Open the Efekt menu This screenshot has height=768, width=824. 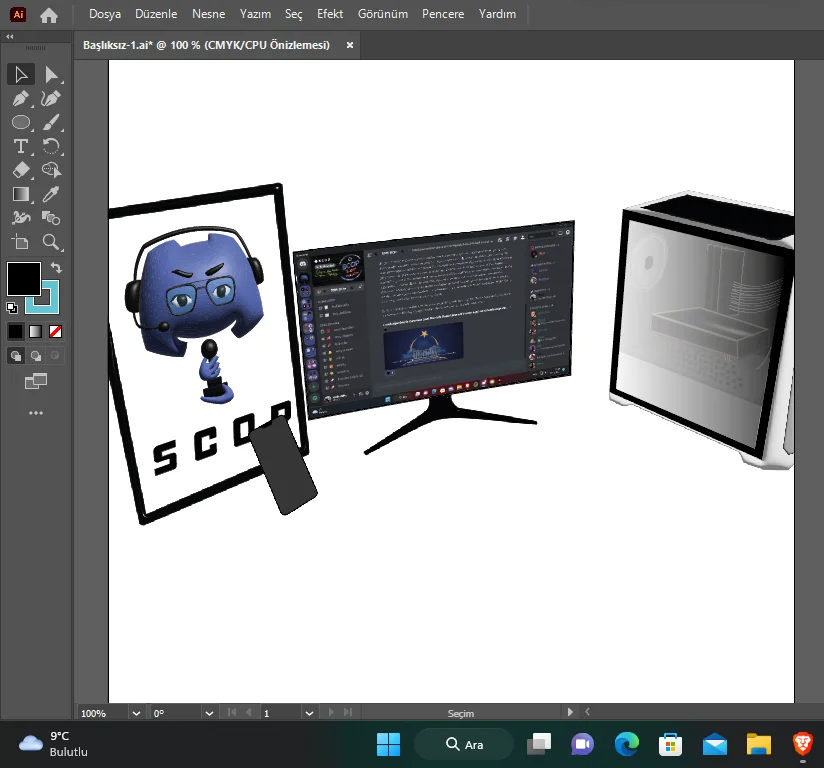pos(330,14)
